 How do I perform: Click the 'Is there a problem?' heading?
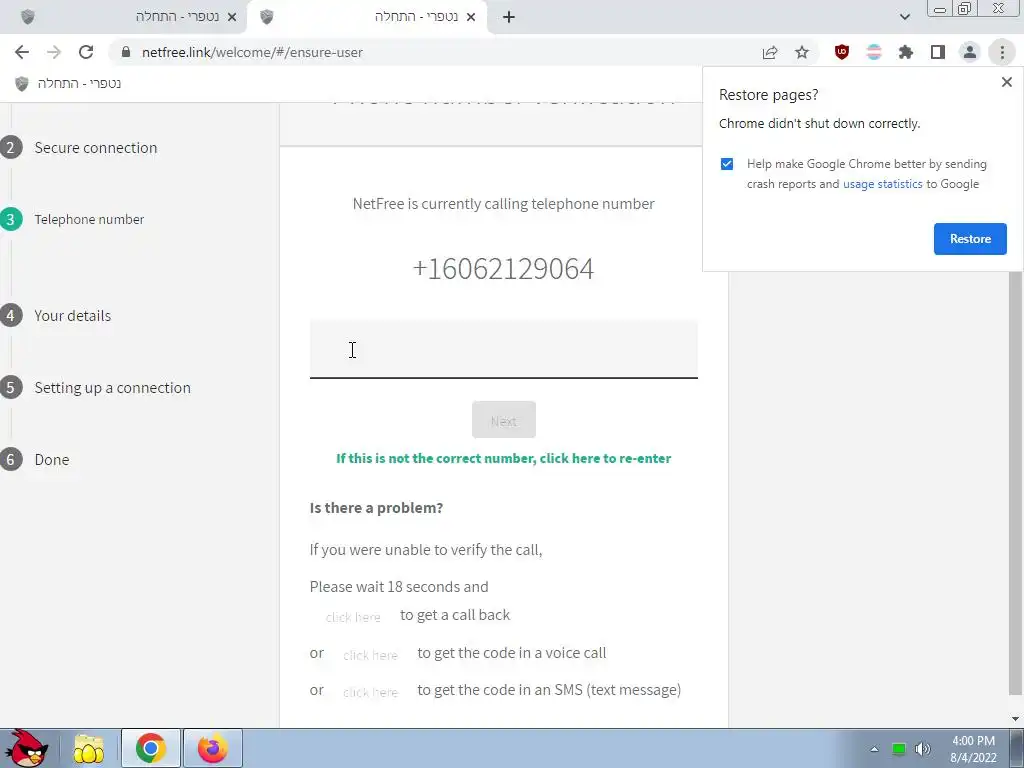376,507
